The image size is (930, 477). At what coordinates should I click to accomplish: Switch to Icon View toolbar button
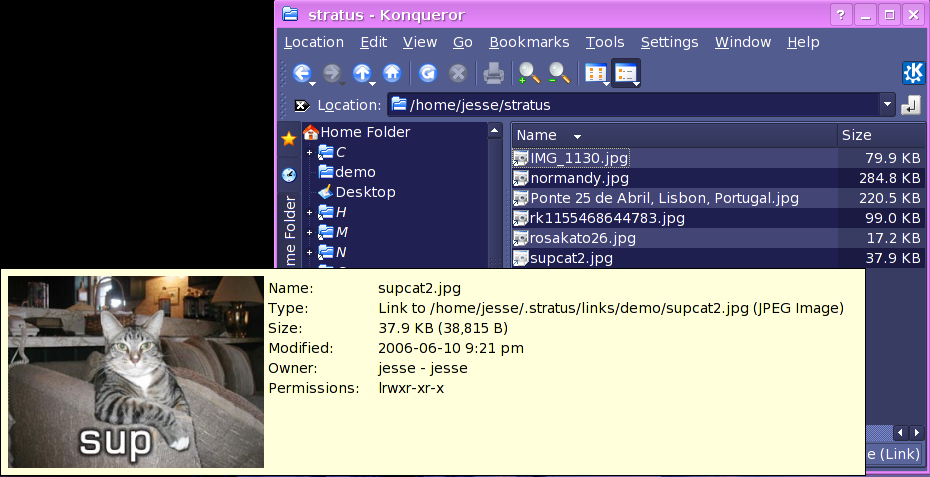(595, 73)
